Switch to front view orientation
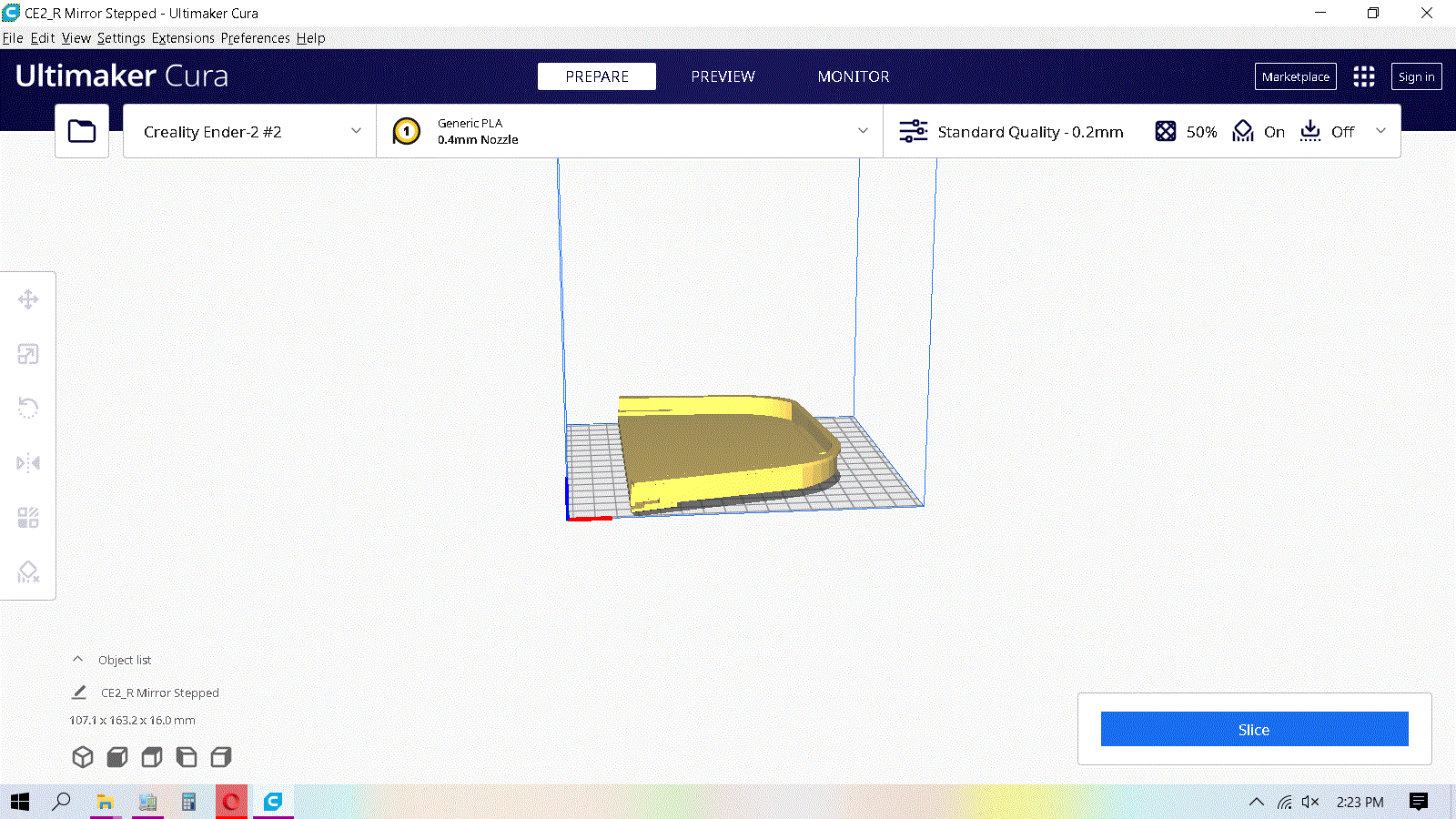This screenshot has width=1456, height=819. click(116, 756)
